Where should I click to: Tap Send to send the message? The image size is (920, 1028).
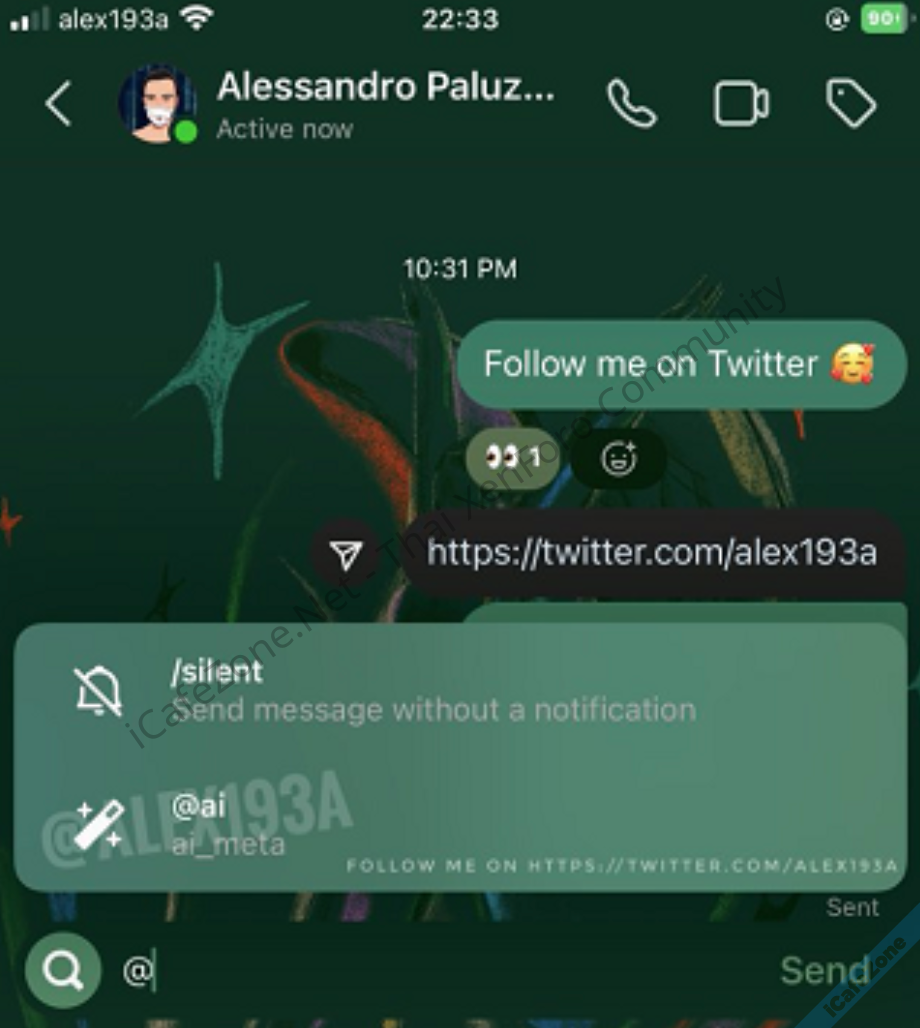tap(825, 970)
